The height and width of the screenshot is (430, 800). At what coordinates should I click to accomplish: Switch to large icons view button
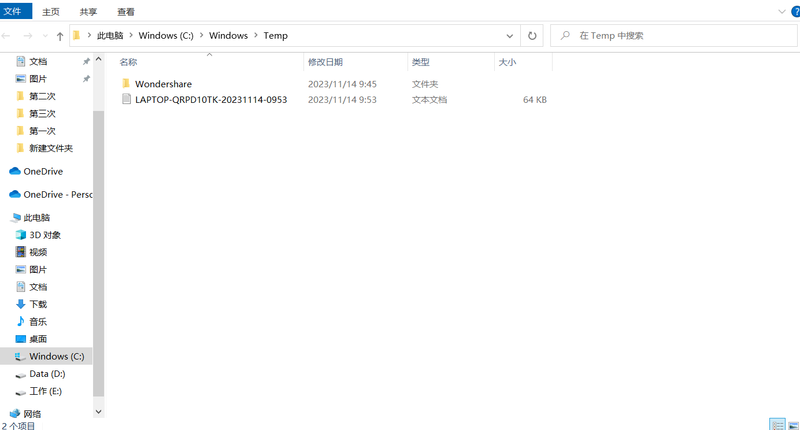791,424
